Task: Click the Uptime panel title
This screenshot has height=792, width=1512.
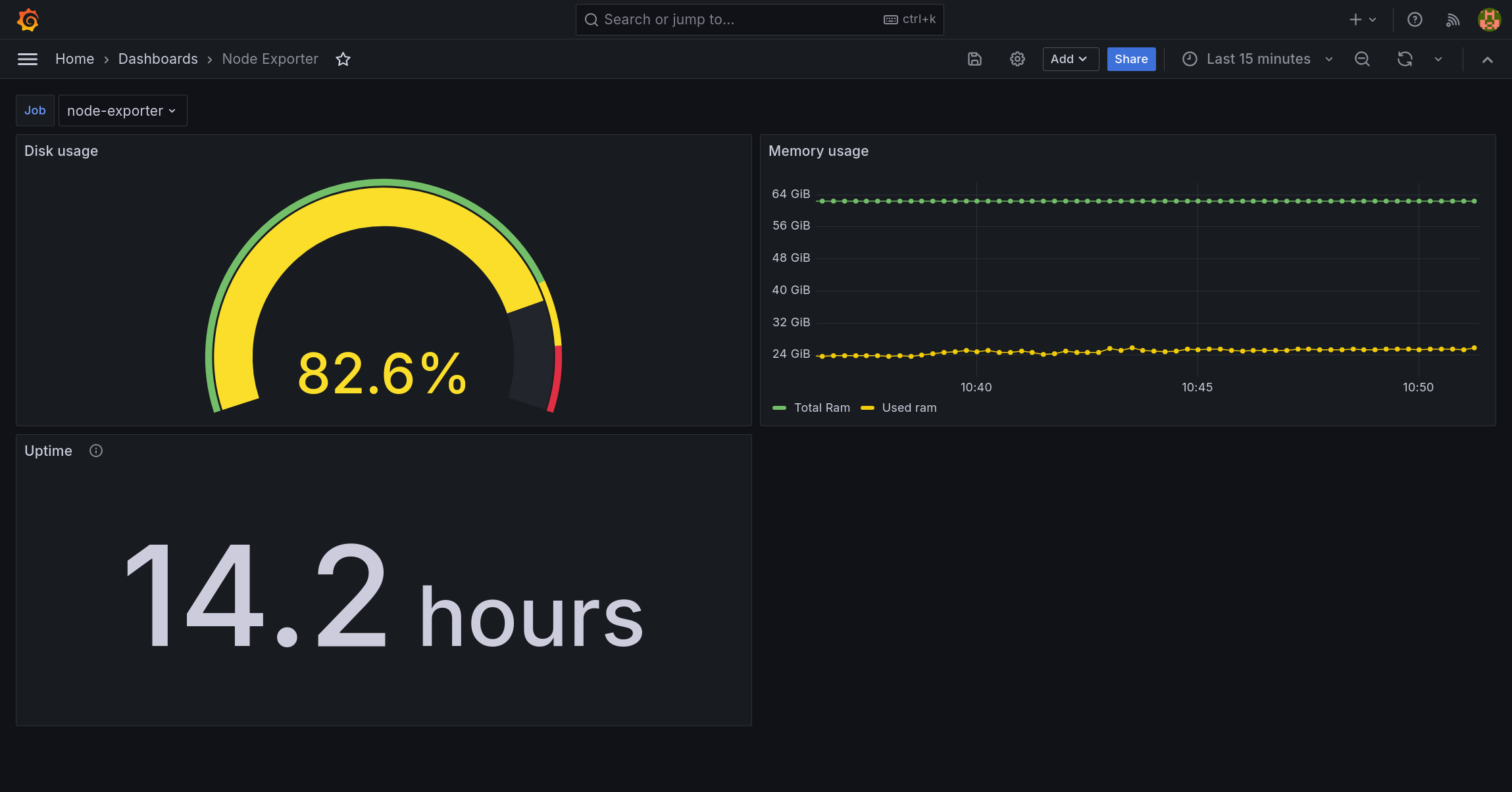Action: tap(48, 451)
